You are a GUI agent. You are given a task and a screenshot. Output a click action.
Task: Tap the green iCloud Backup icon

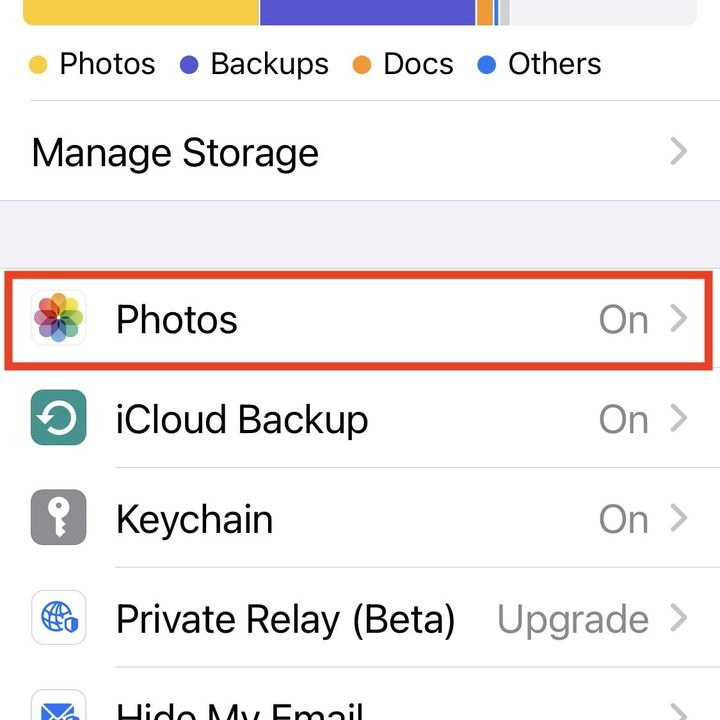point(59,418)
